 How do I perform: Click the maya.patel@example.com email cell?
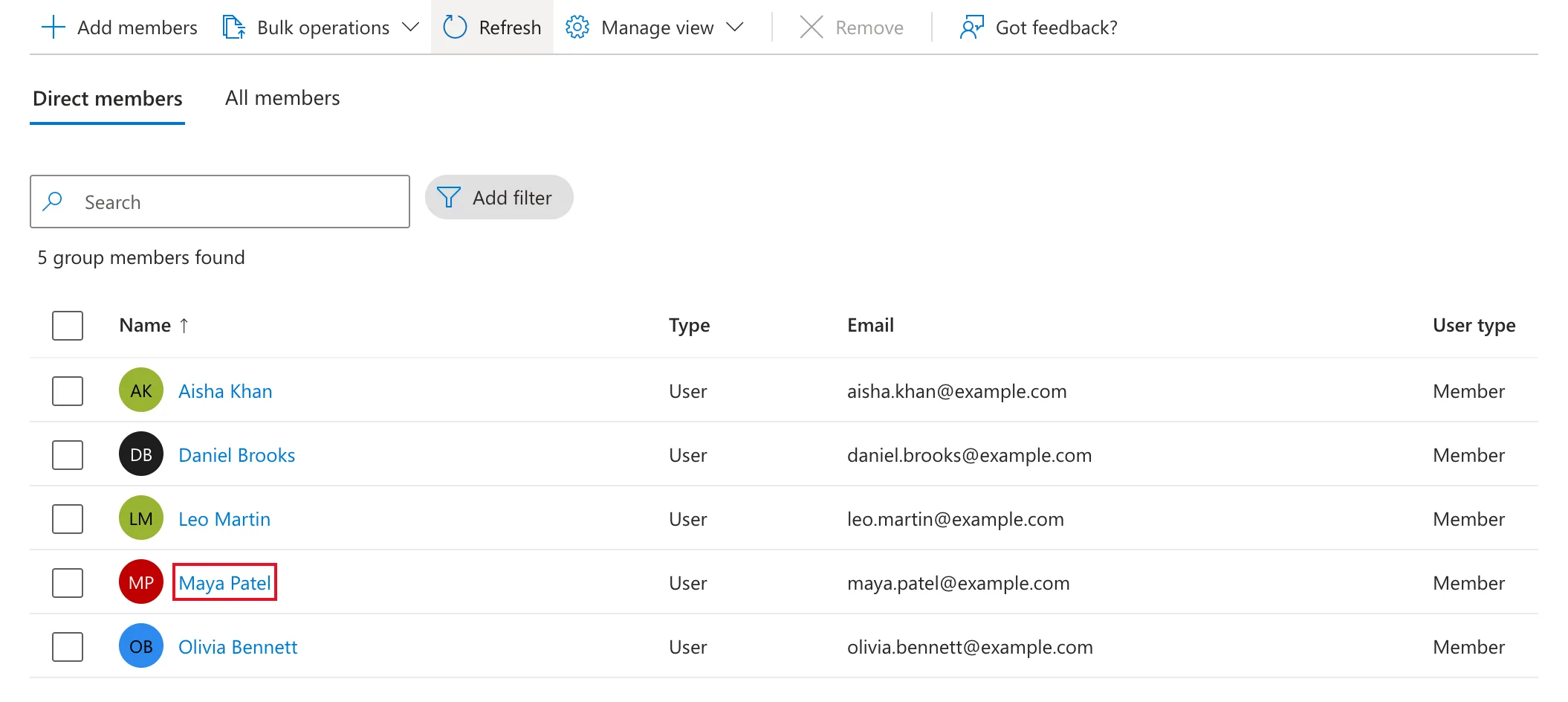(959, 583)
